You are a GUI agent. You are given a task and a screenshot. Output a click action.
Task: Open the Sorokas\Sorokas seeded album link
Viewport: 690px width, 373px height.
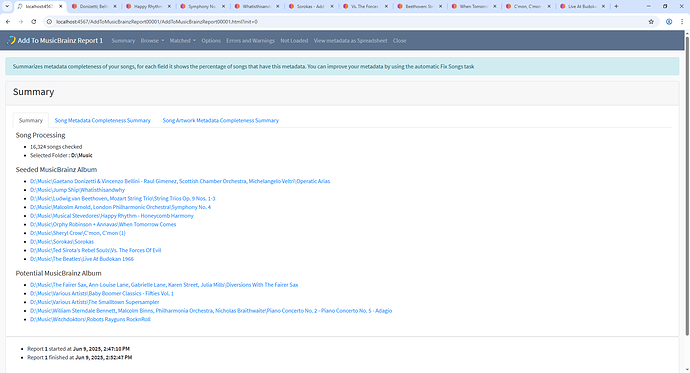click(x=62, y=241)
